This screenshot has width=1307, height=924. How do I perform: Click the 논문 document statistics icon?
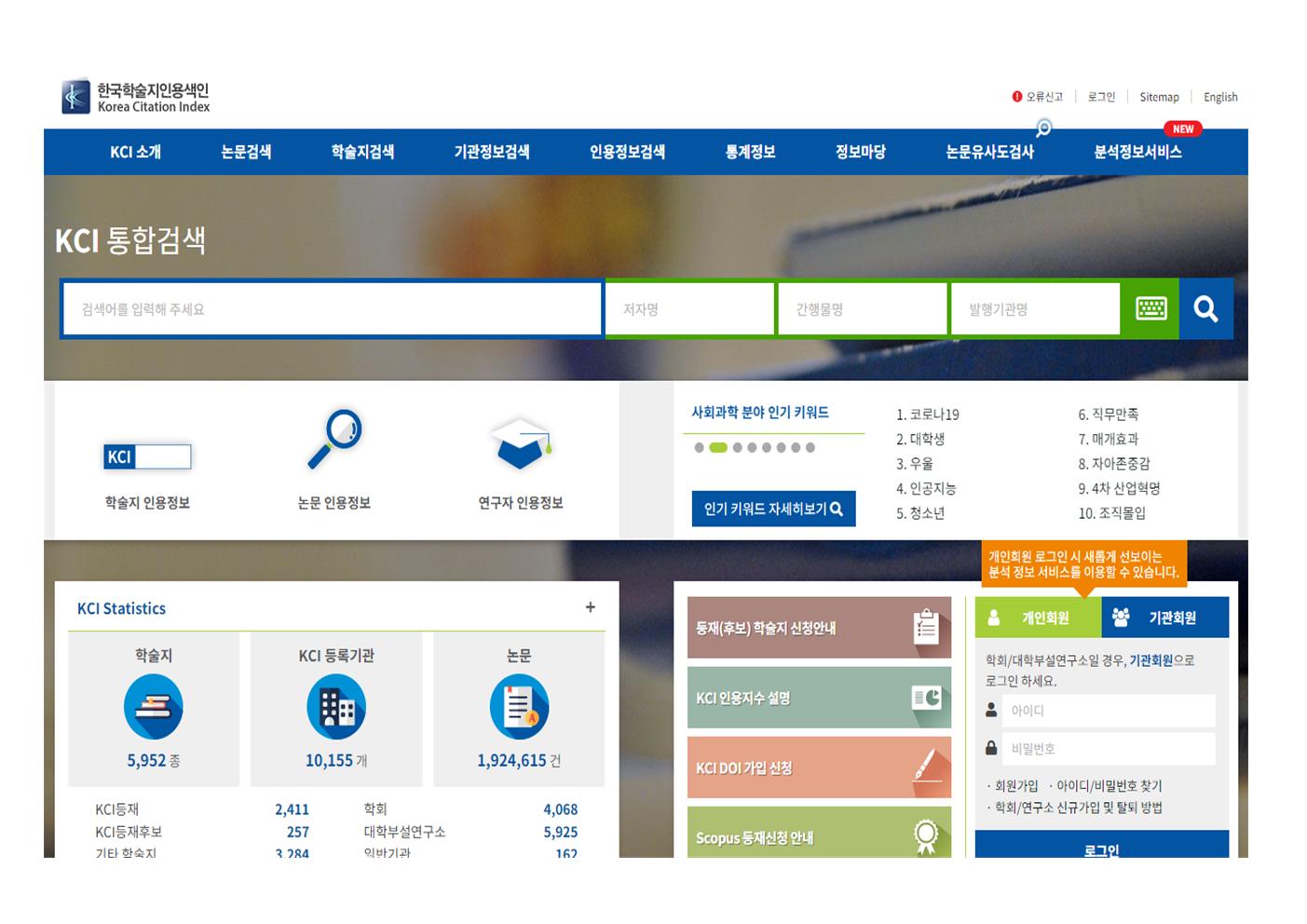(x=519, y=708)
